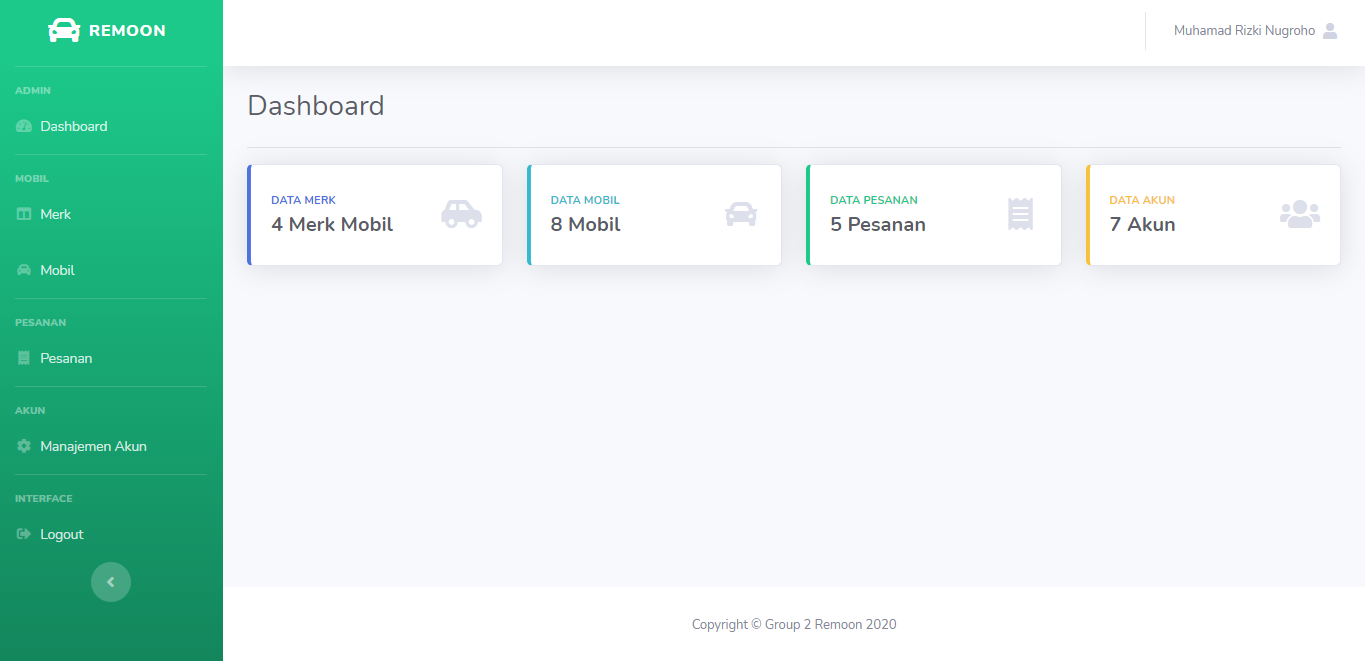Click the receipt icon on Data Pesanan card
1365x661 pixels.
(1020, 214)
